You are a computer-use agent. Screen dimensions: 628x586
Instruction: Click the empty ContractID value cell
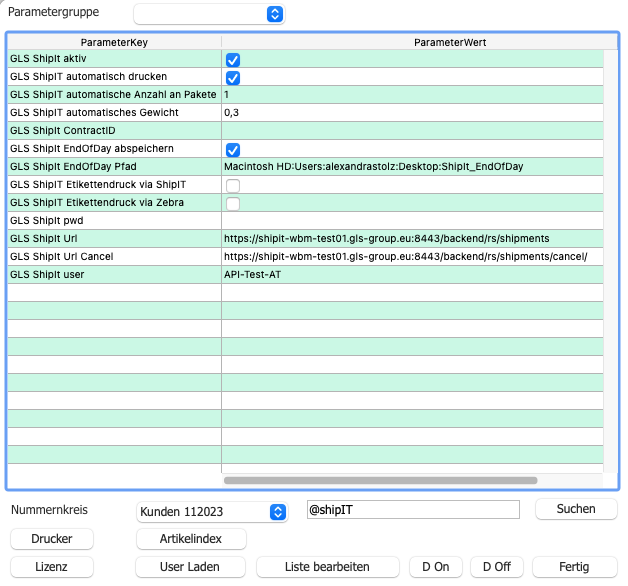[x=413, y=131]
